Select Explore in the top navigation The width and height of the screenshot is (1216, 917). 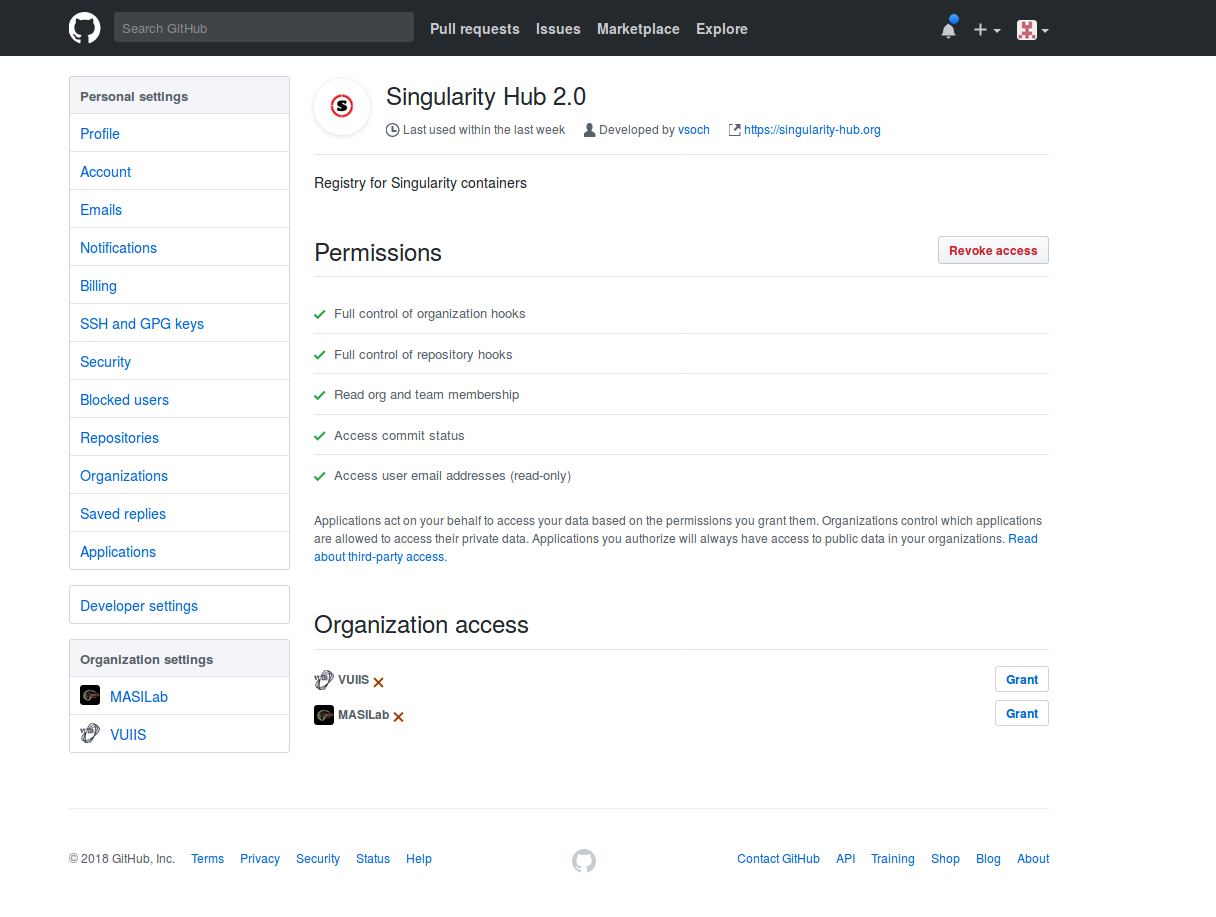pos(721,29)
